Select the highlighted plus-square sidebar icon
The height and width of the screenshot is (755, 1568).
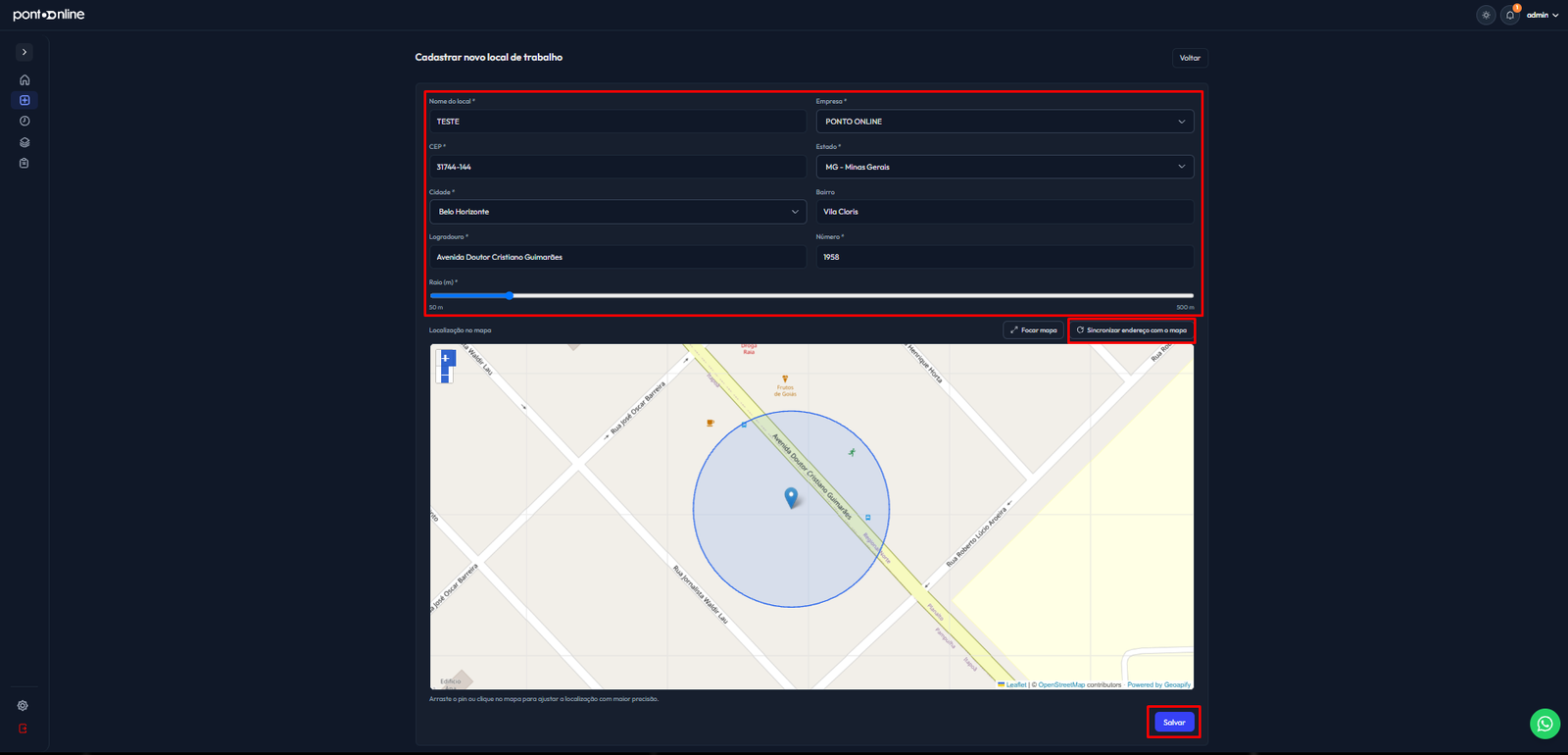point(24,100)
